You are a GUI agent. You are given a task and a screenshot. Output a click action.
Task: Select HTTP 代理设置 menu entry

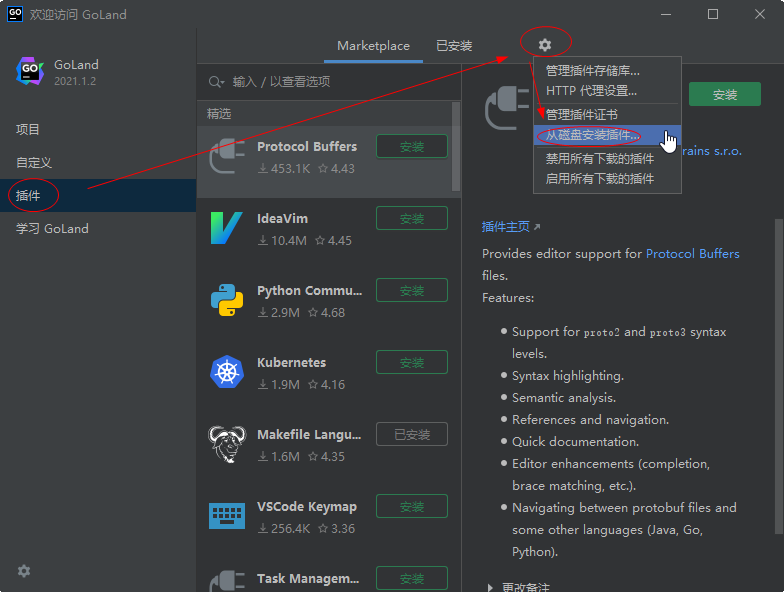[x=591, y=91]
